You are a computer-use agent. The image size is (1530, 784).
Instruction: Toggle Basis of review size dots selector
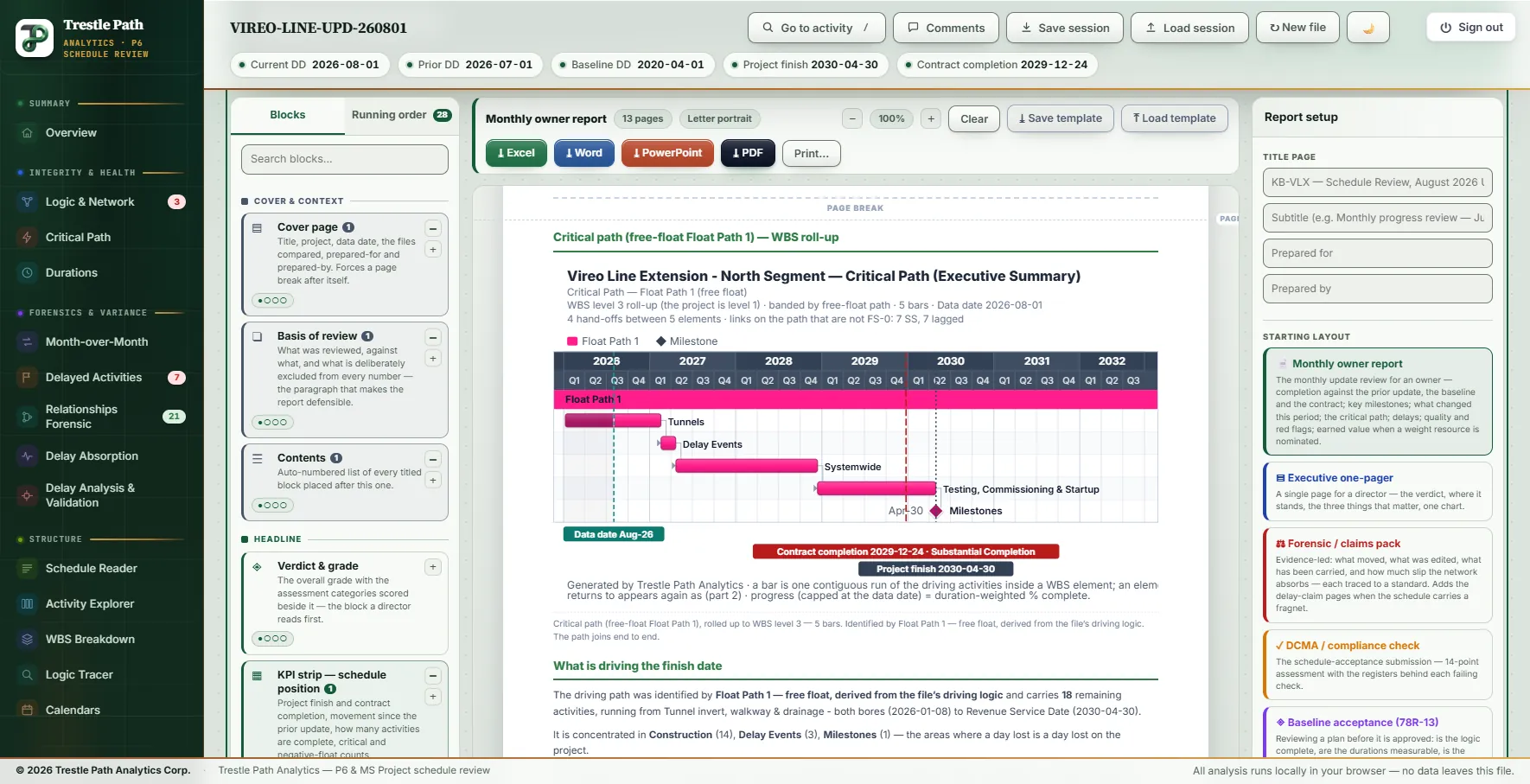(272, 423)
